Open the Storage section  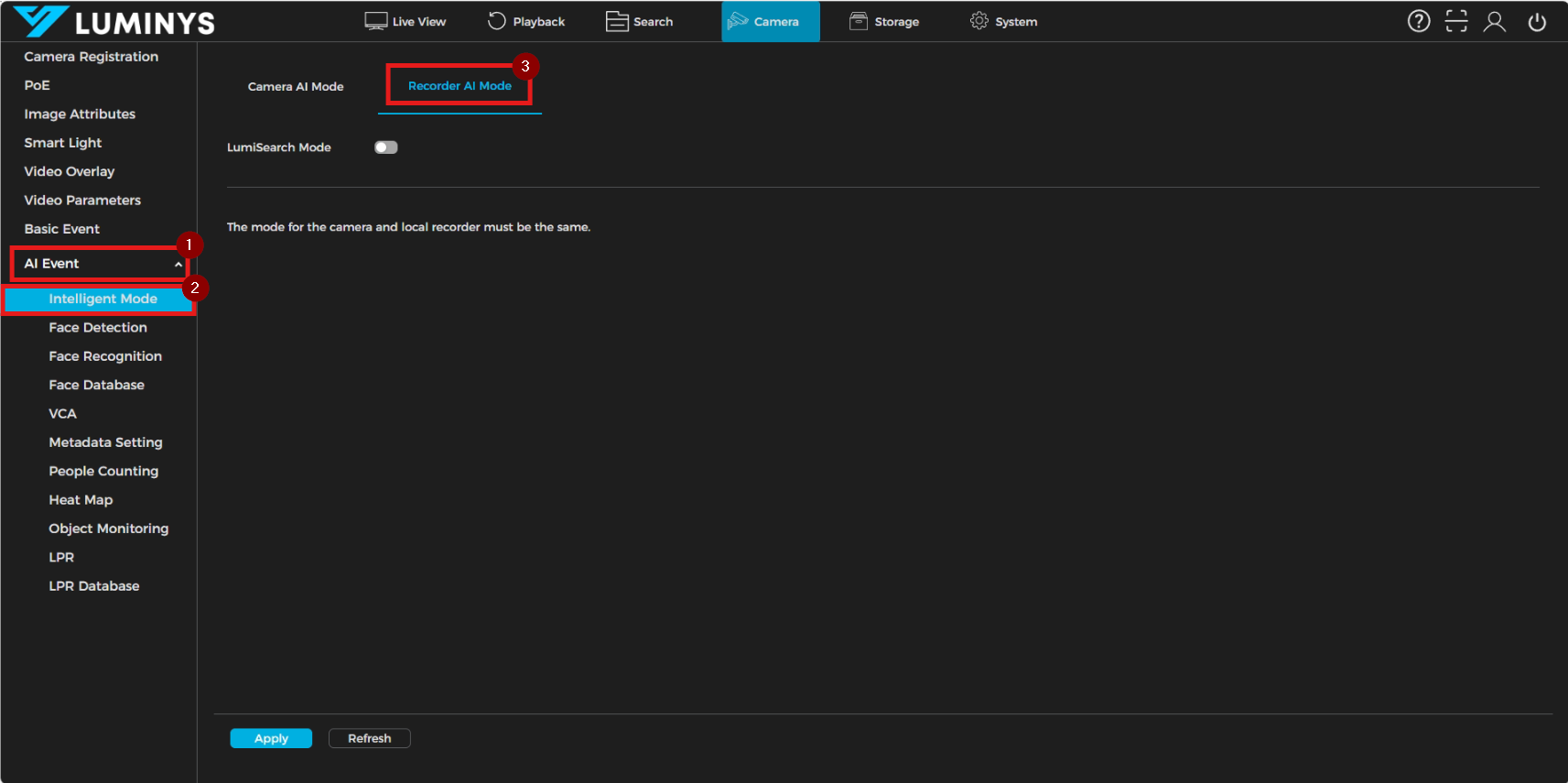884,21
